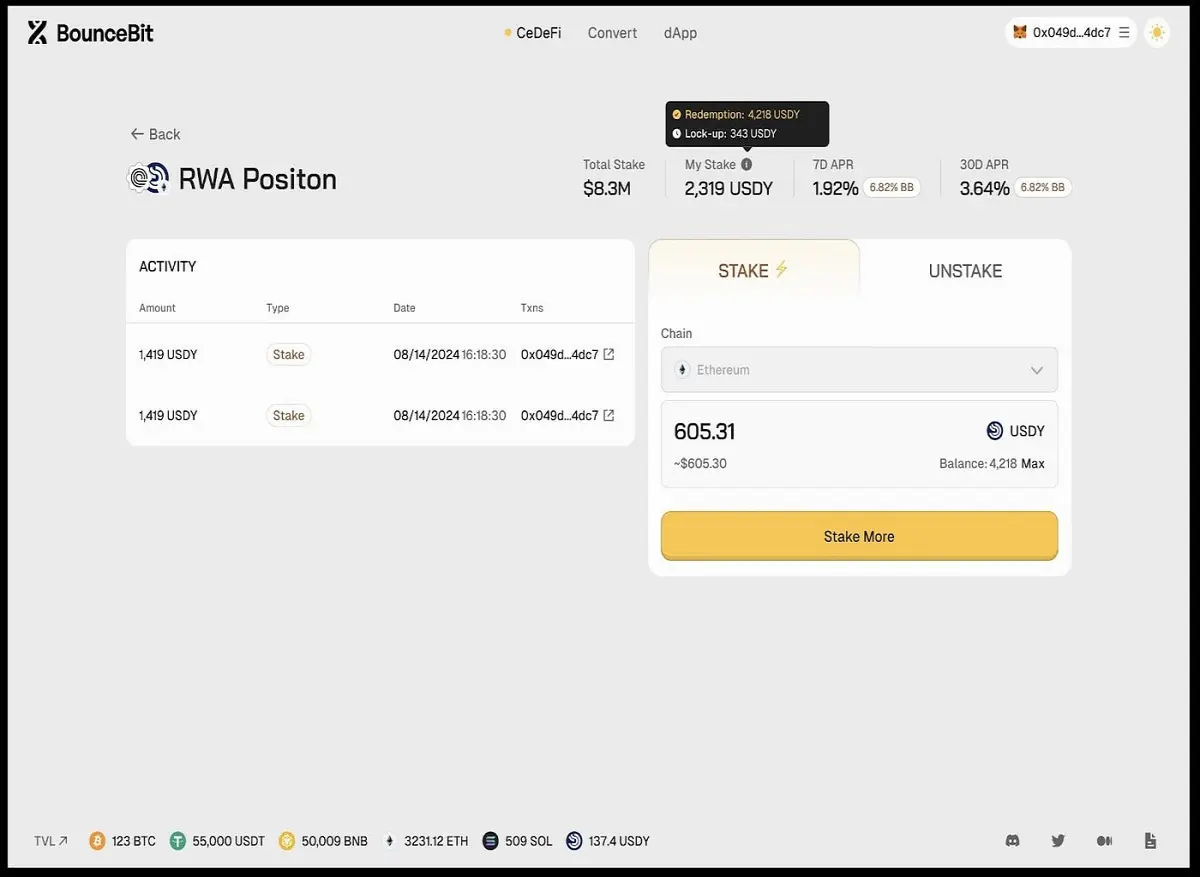Click the Redemption: 4,218 USDY tooltip line
This screenshot has height=877, width=1200.
click(735, 115)
